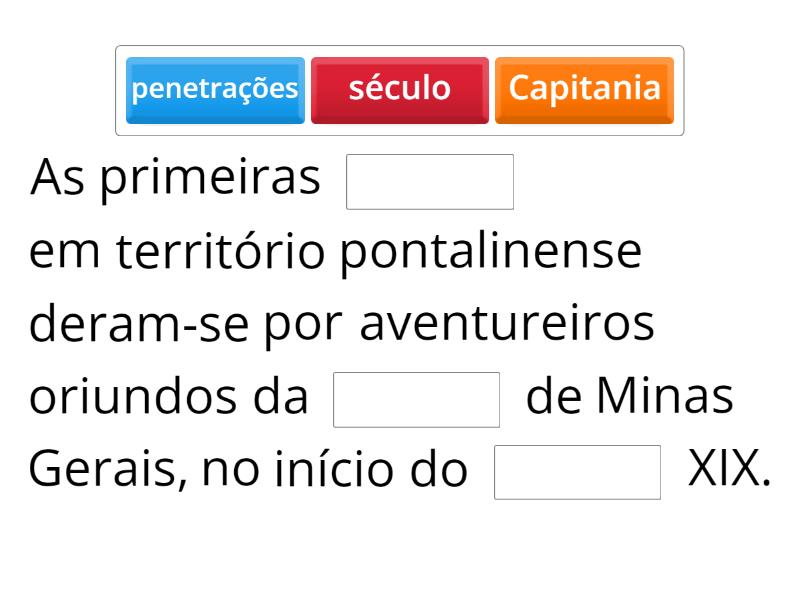Click the phrase "As primeiras"
The image size is (800, 600).
176,179
